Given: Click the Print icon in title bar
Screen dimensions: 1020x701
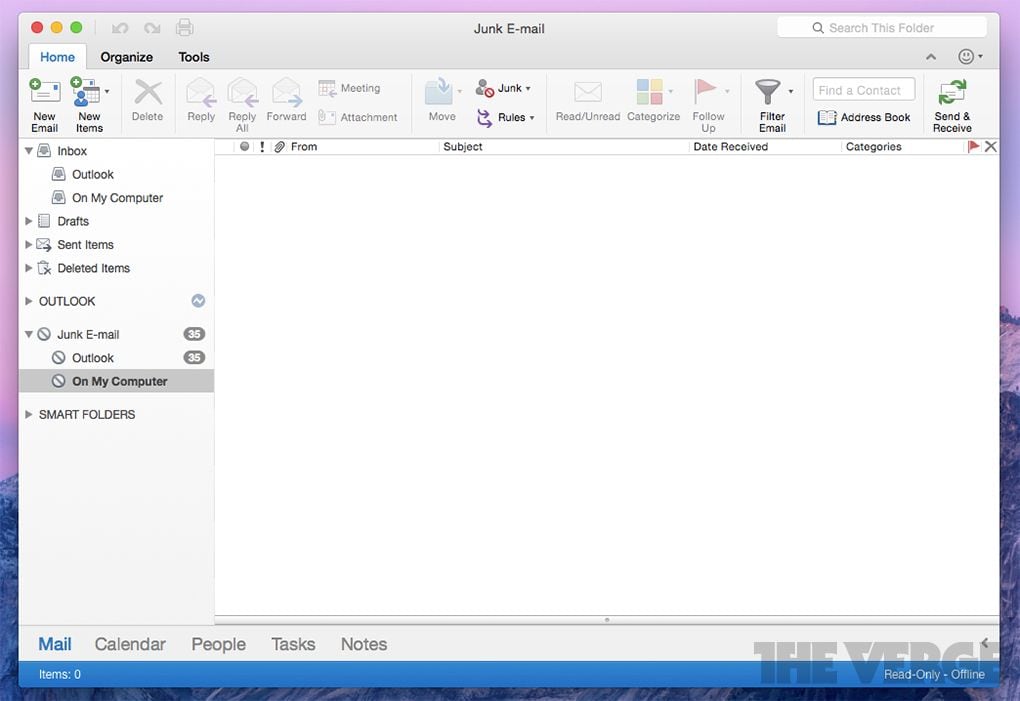Looking at the screenshot, I should click(184, 28).
